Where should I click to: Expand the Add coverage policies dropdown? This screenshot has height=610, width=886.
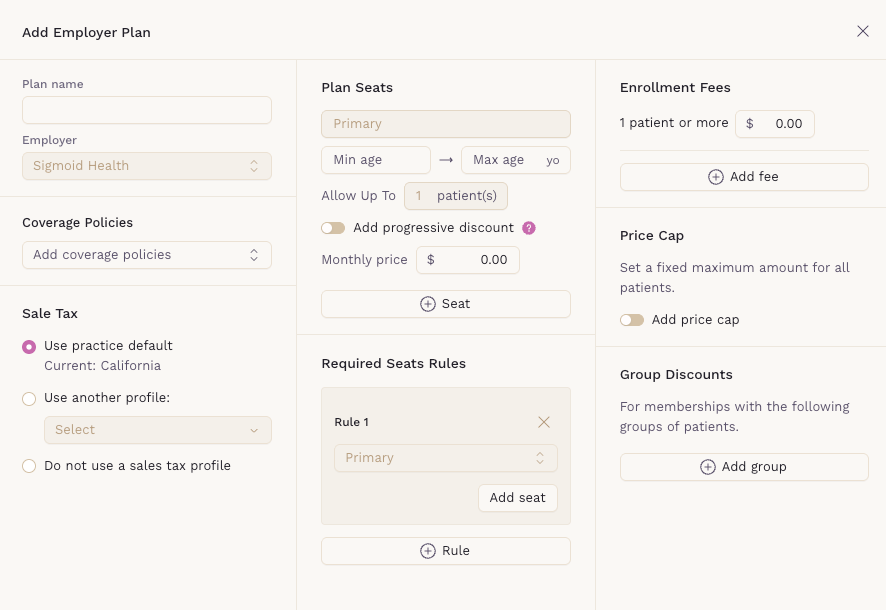point(147,255)
